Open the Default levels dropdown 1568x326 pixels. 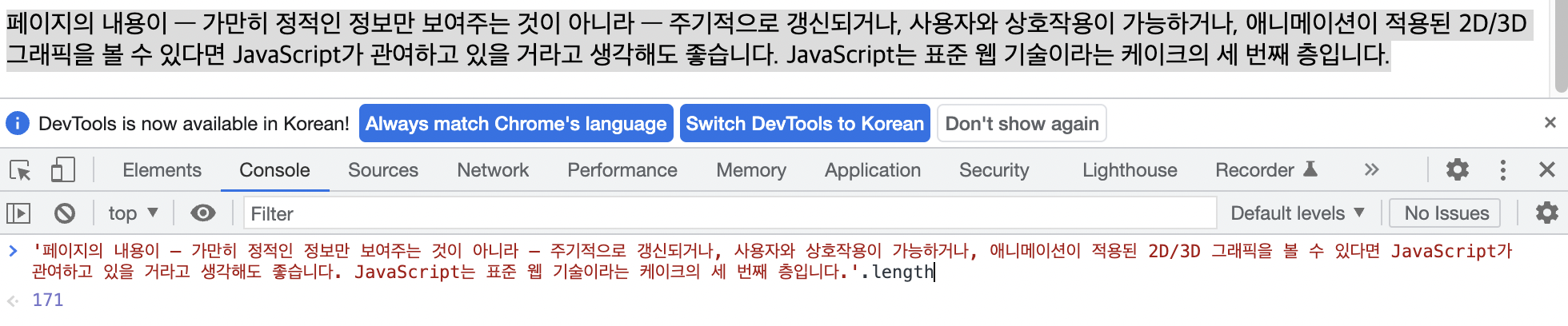[x=1297, y=213]
